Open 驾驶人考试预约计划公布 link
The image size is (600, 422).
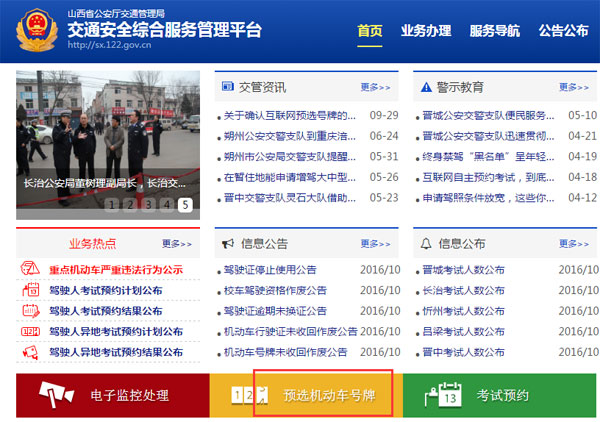(106, 290)
